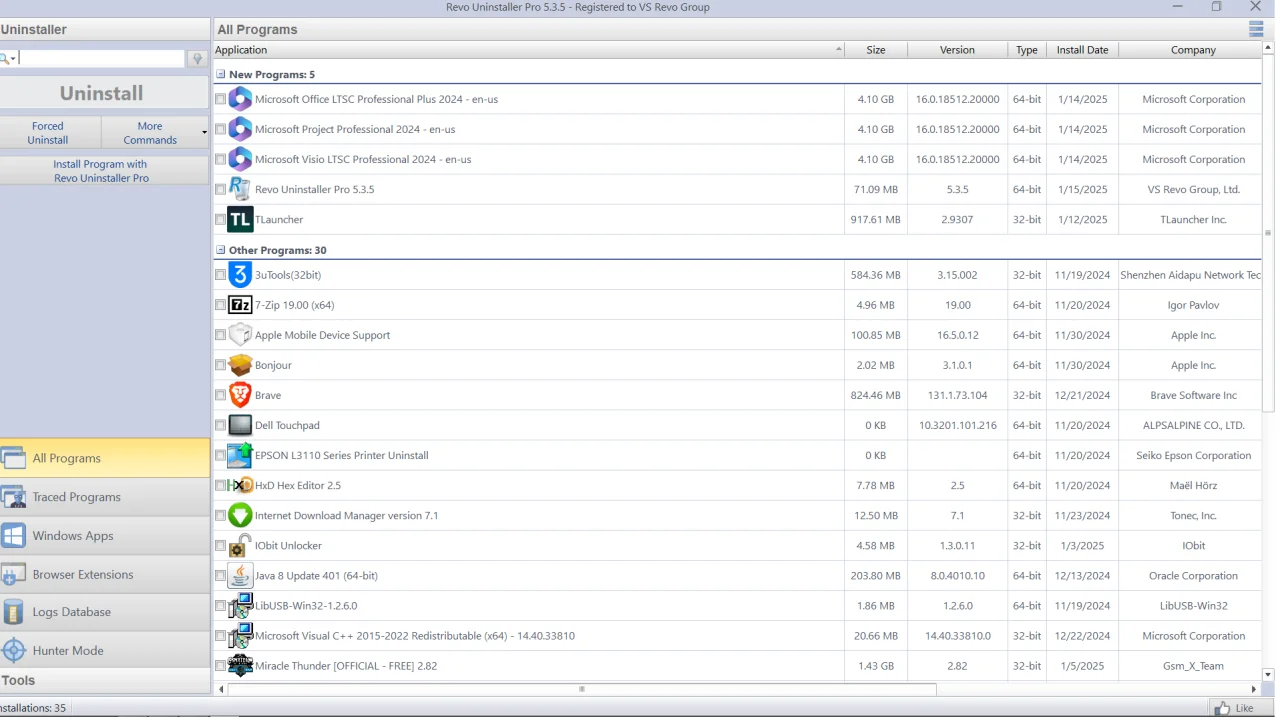This screenshot has height=721, width=1280.
Task: Sort the list by Install Date column
Action: click(1082, 49)
